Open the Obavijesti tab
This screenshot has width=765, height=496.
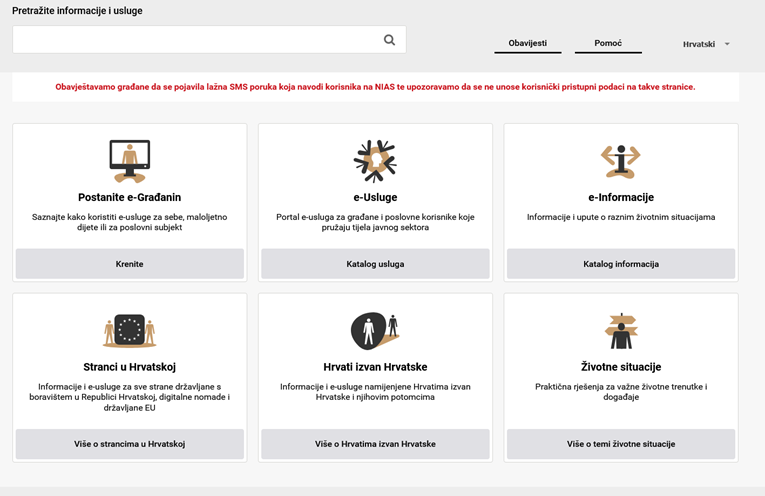(527, 44)
